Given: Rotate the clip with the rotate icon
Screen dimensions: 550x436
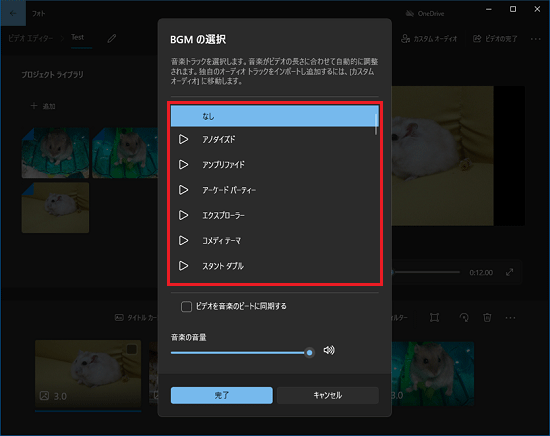Looking at the screenshot, I should [464, 318].
